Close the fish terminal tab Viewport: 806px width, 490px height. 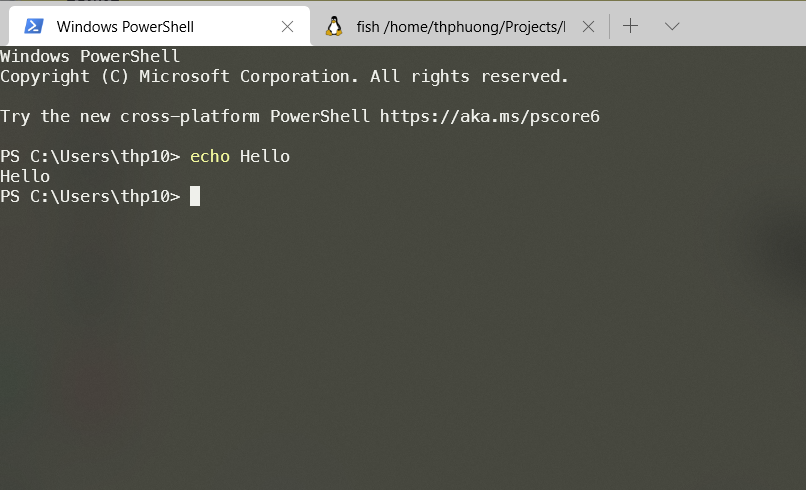tap(588, 26)
